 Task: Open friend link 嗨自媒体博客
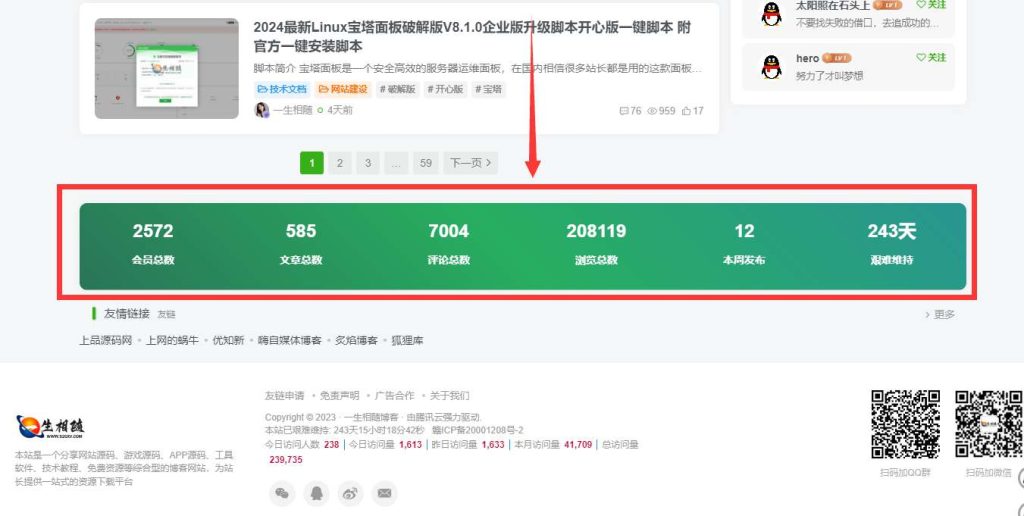tap(290, 340)
